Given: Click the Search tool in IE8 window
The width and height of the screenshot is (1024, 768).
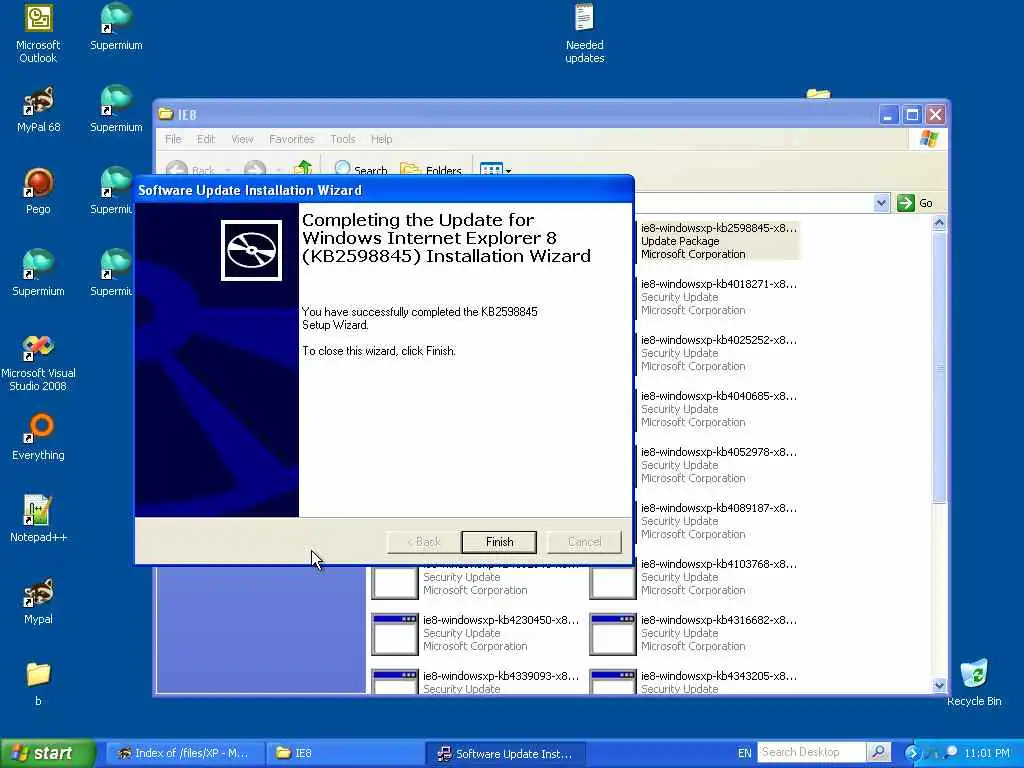Looking at the screenshot, I should tap(360, 169).
